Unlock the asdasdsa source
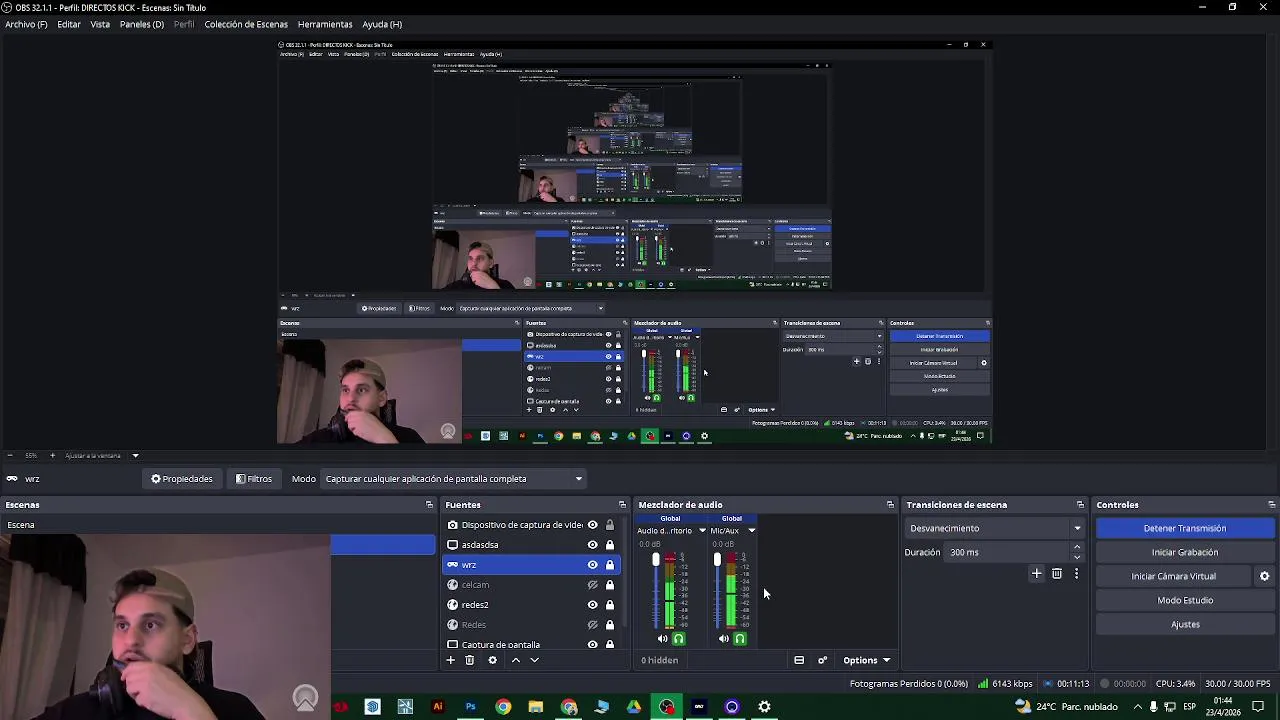This screenshot has height=720, width=1280. pyautogui.click(x=610, y=545)
